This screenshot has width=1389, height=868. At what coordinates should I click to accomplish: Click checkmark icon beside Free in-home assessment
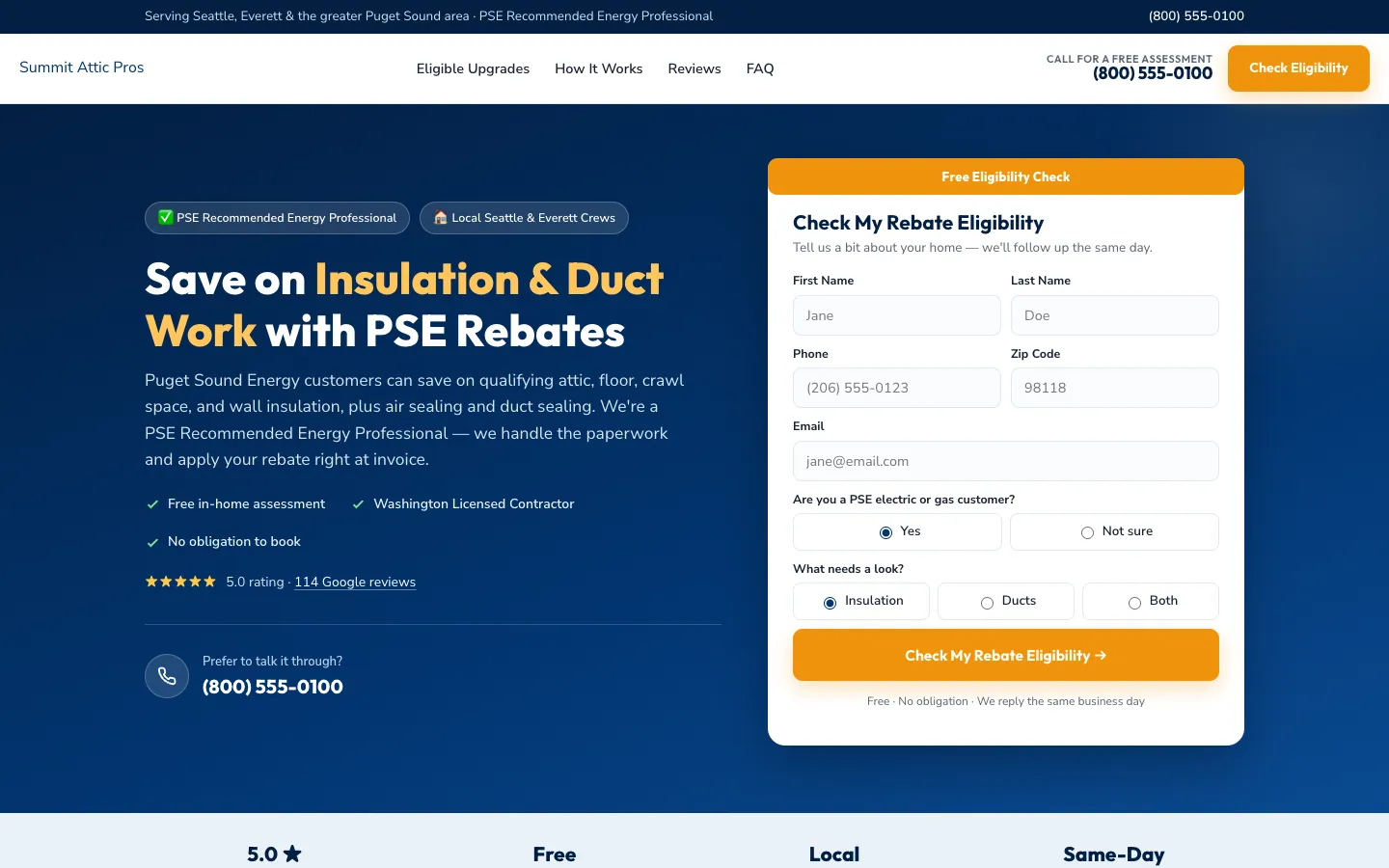click(x=152, y=504)
